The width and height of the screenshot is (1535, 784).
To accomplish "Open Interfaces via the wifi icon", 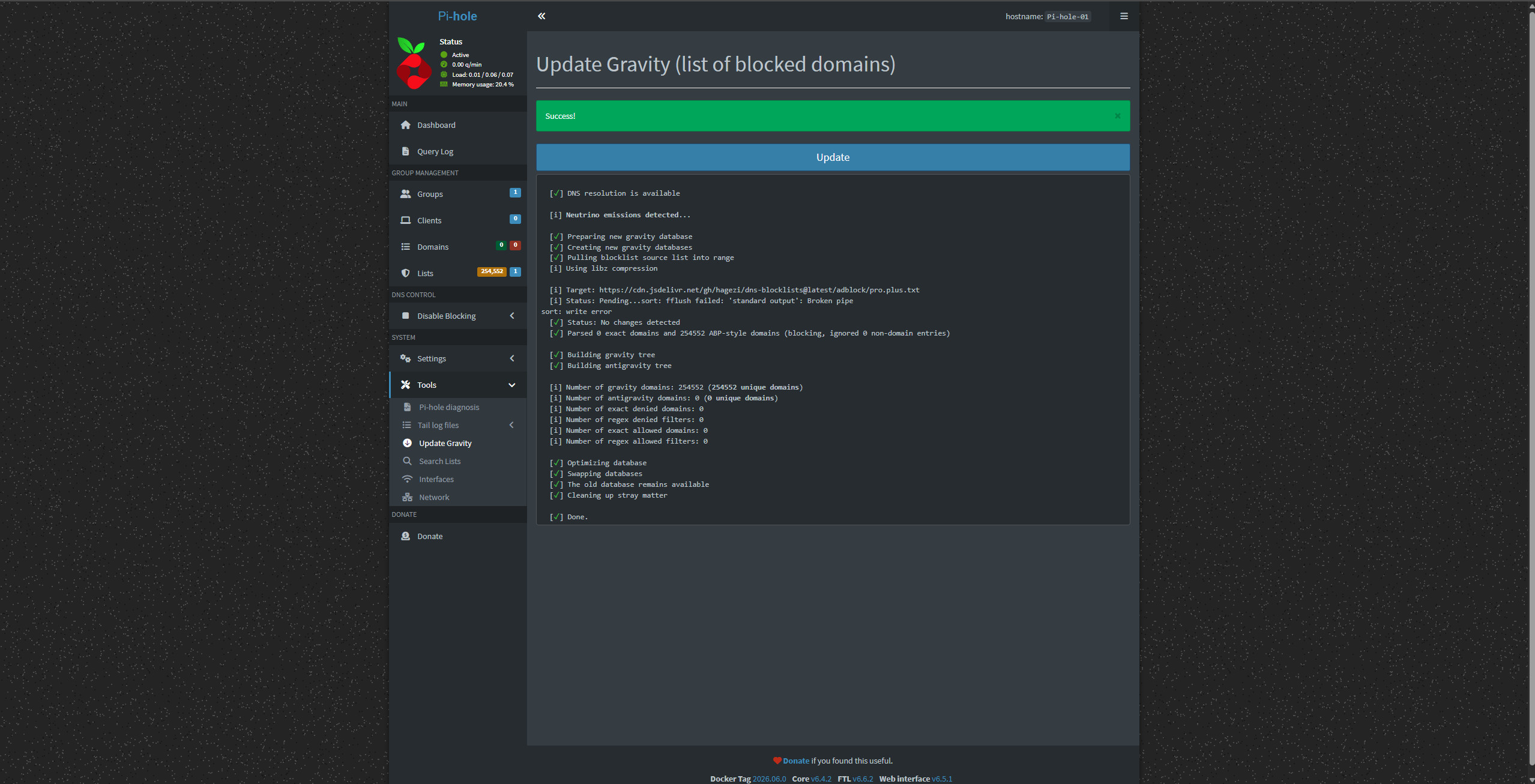I will (x=407, y=479).
